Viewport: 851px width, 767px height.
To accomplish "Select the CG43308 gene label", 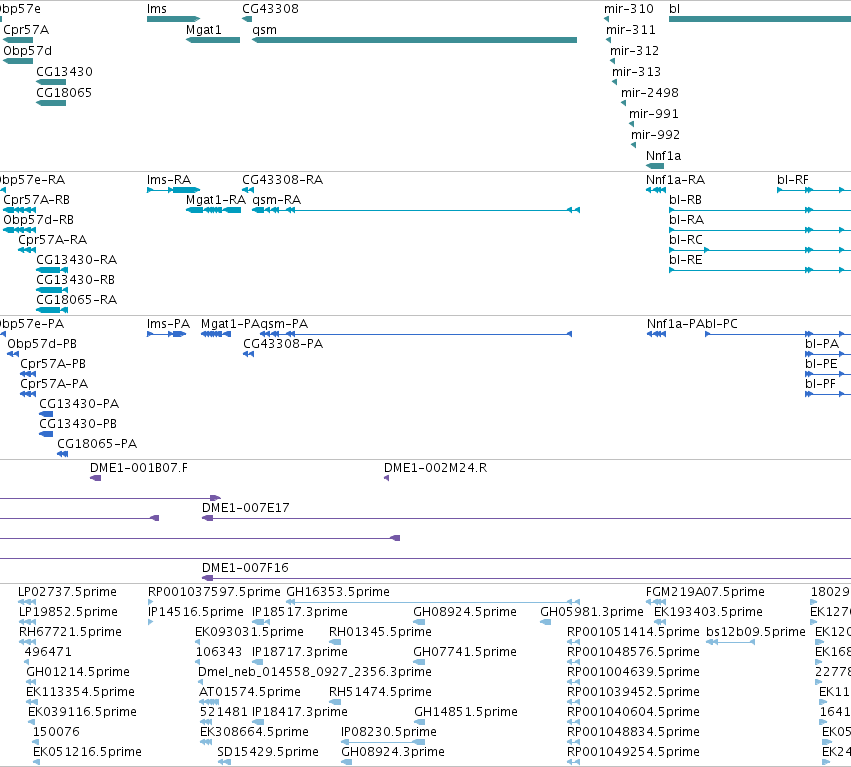I will (x=270, y=9).
